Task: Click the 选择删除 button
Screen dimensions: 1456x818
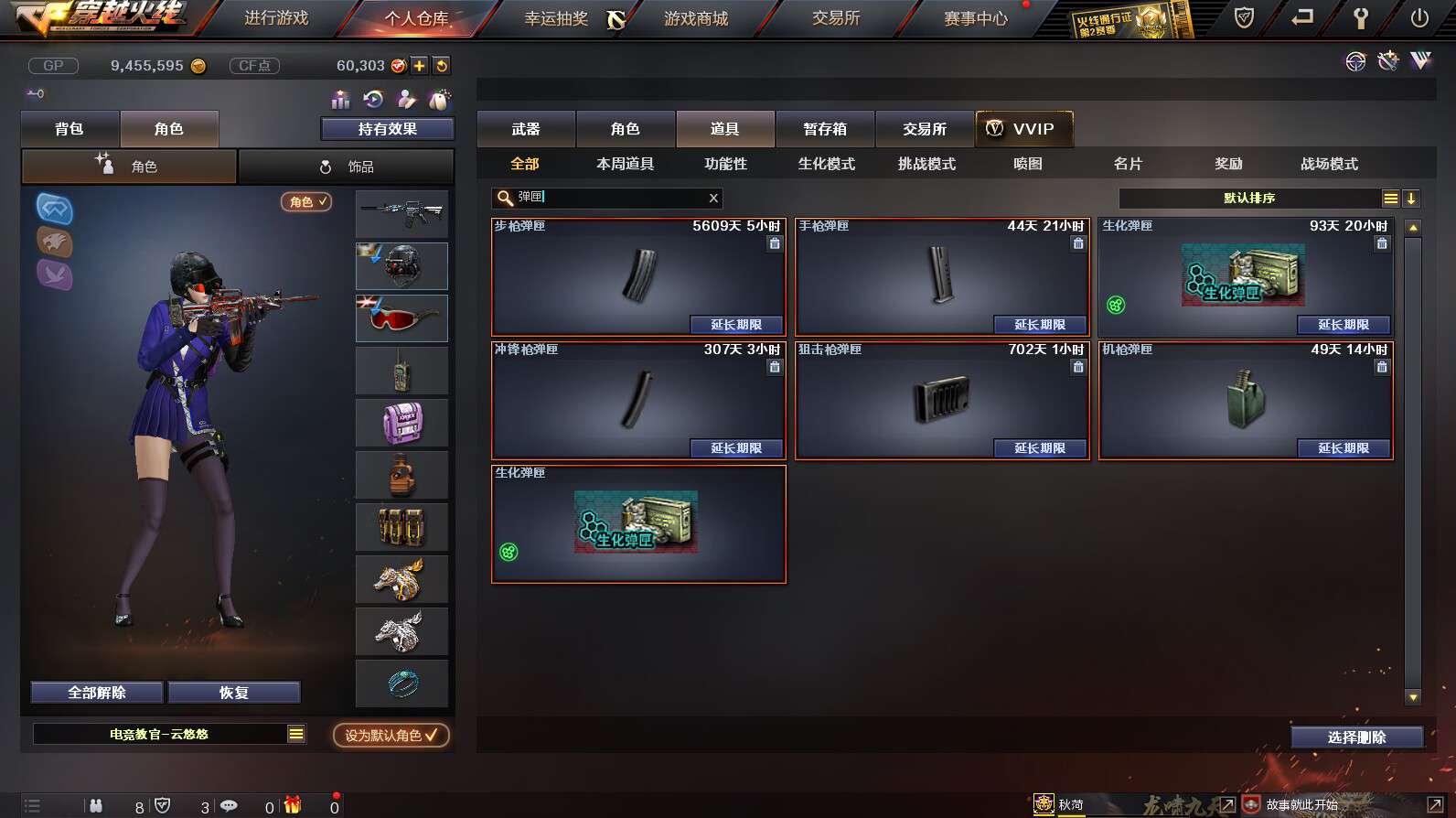Action: [1357, 737]
